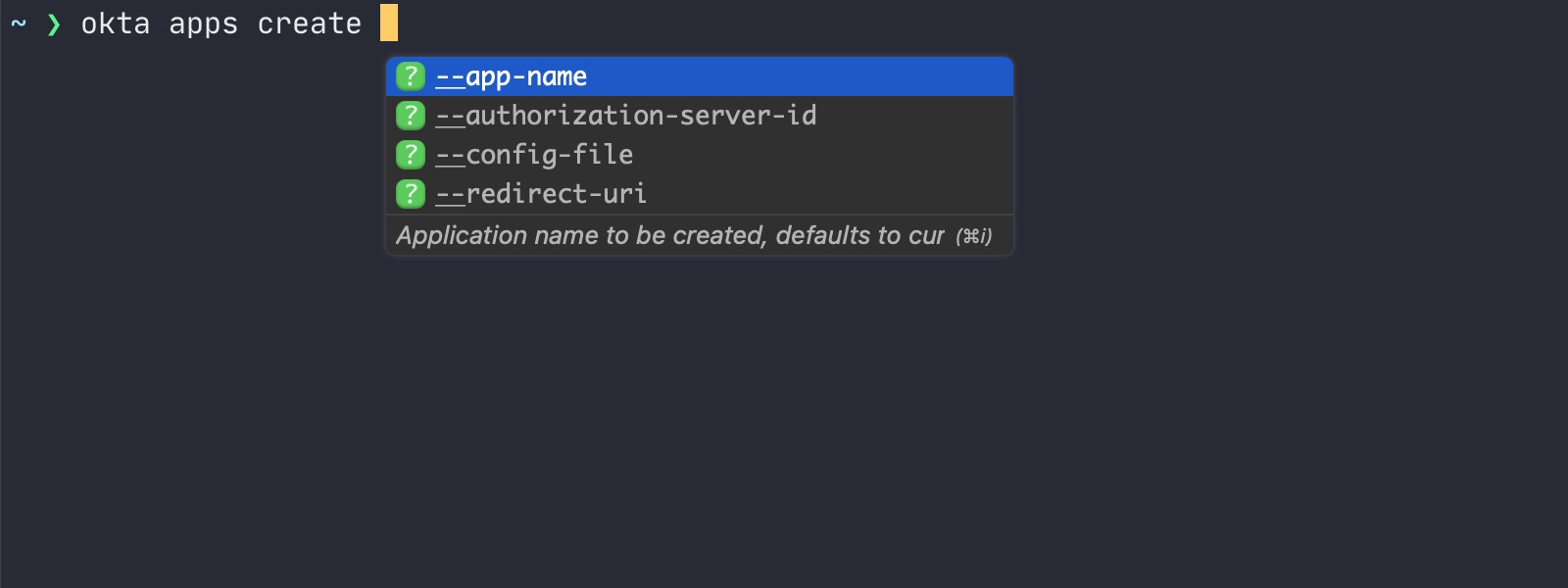Click the question mark icon next to --authorization-server-id
This screenshot has height=588, width=1568.
tap(410, 116)
